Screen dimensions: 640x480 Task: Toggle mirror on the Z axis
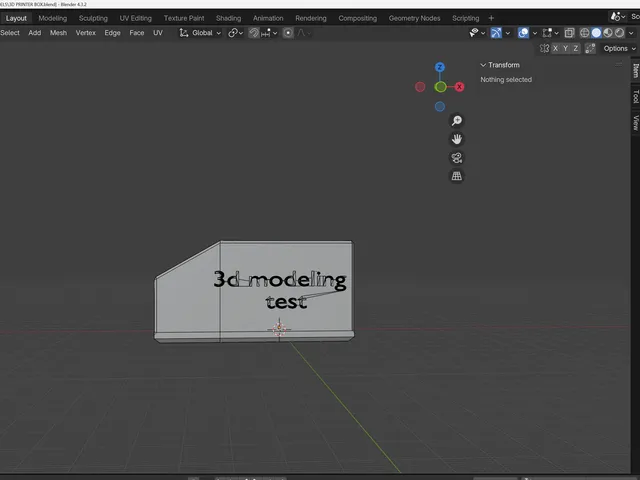point(576,49)
